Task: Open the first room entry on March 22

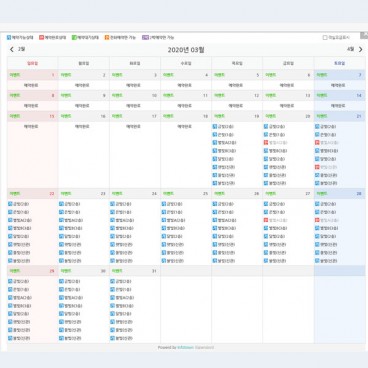Action: click(19, 204)
